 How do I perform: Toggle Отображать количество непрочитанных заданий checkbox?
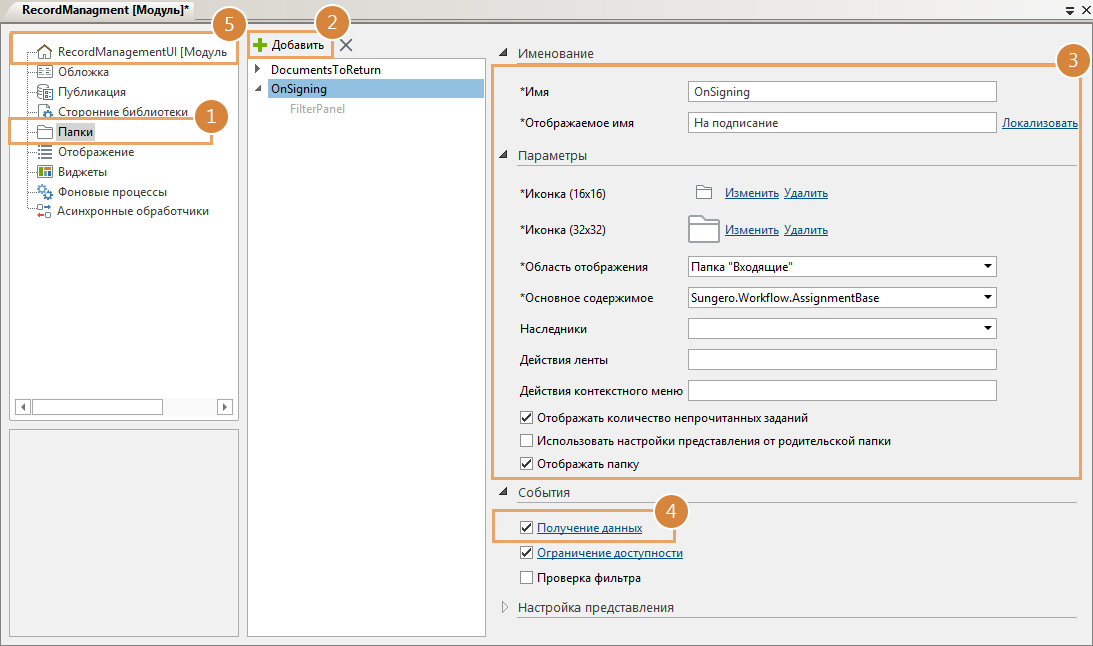(x=526, y=418)
